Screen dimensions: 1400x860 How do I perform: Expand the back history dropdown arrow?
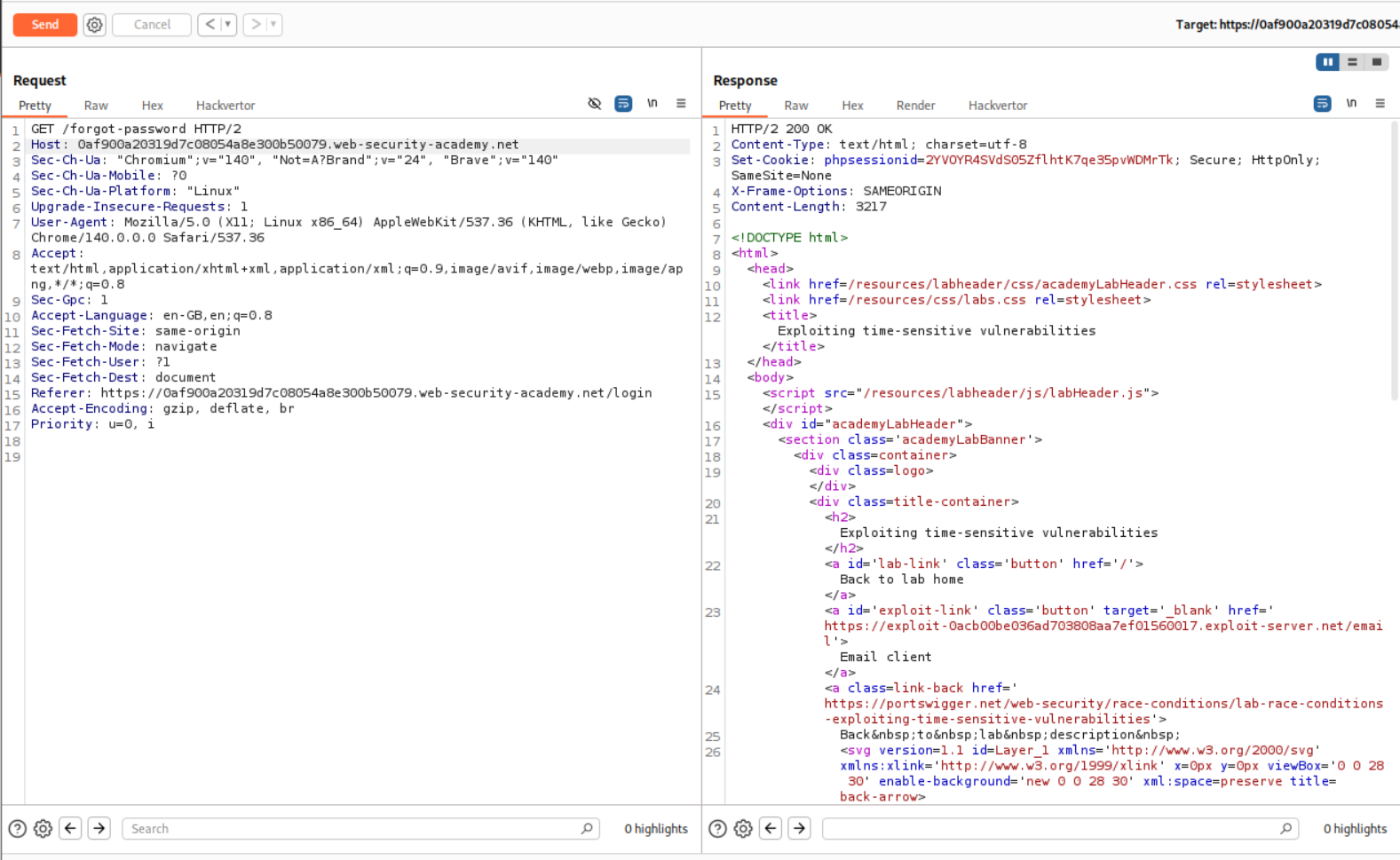click(228, 25)
